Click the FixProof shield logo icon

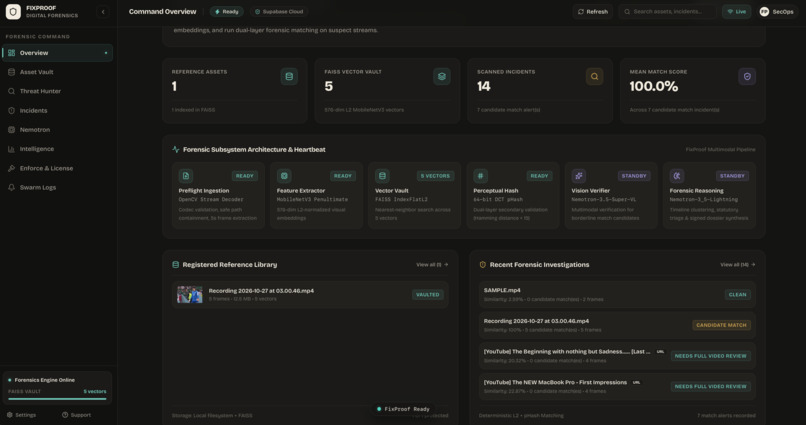13,11
